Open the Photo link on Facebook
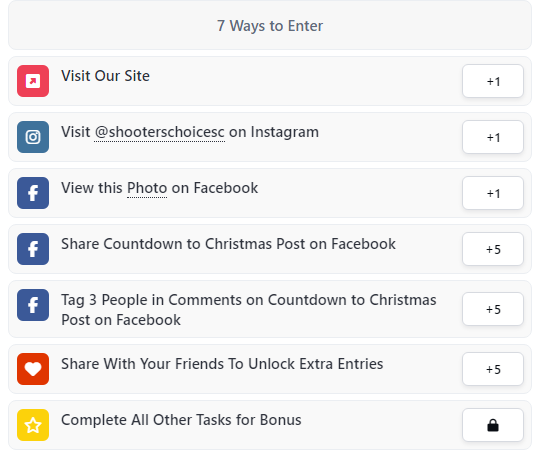Viewport: 540px width, 456px height. (x=147, y=188)
